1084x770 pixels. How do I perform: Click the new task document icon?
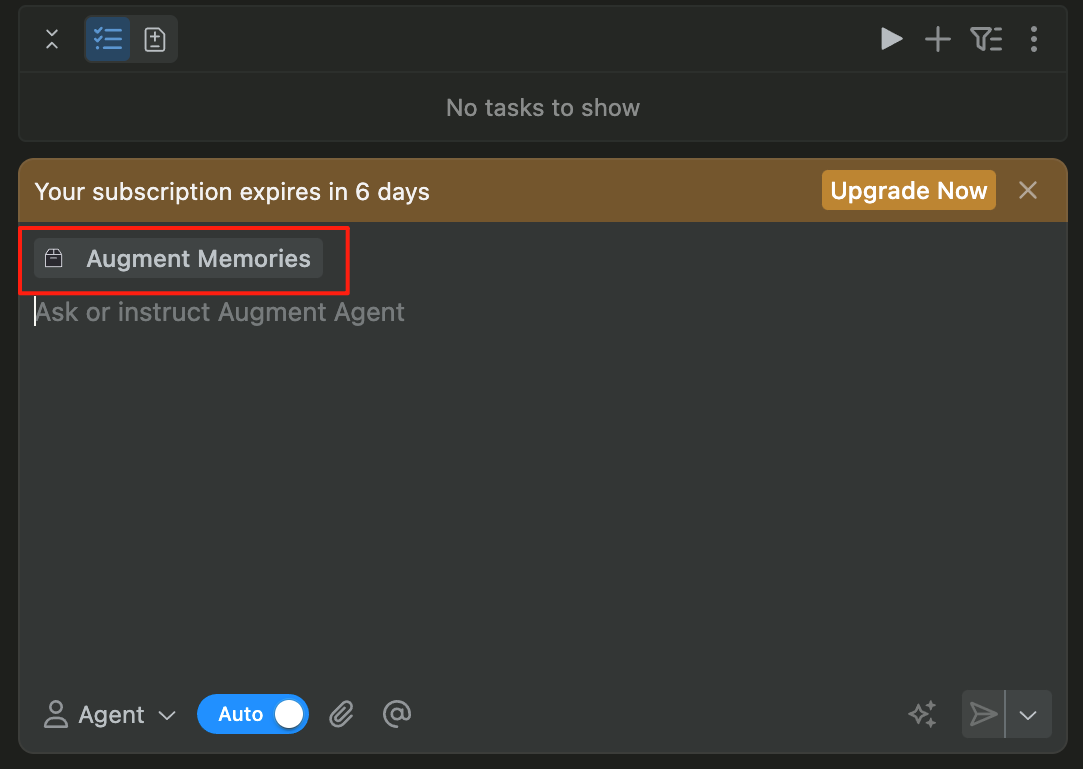point(155,39)
